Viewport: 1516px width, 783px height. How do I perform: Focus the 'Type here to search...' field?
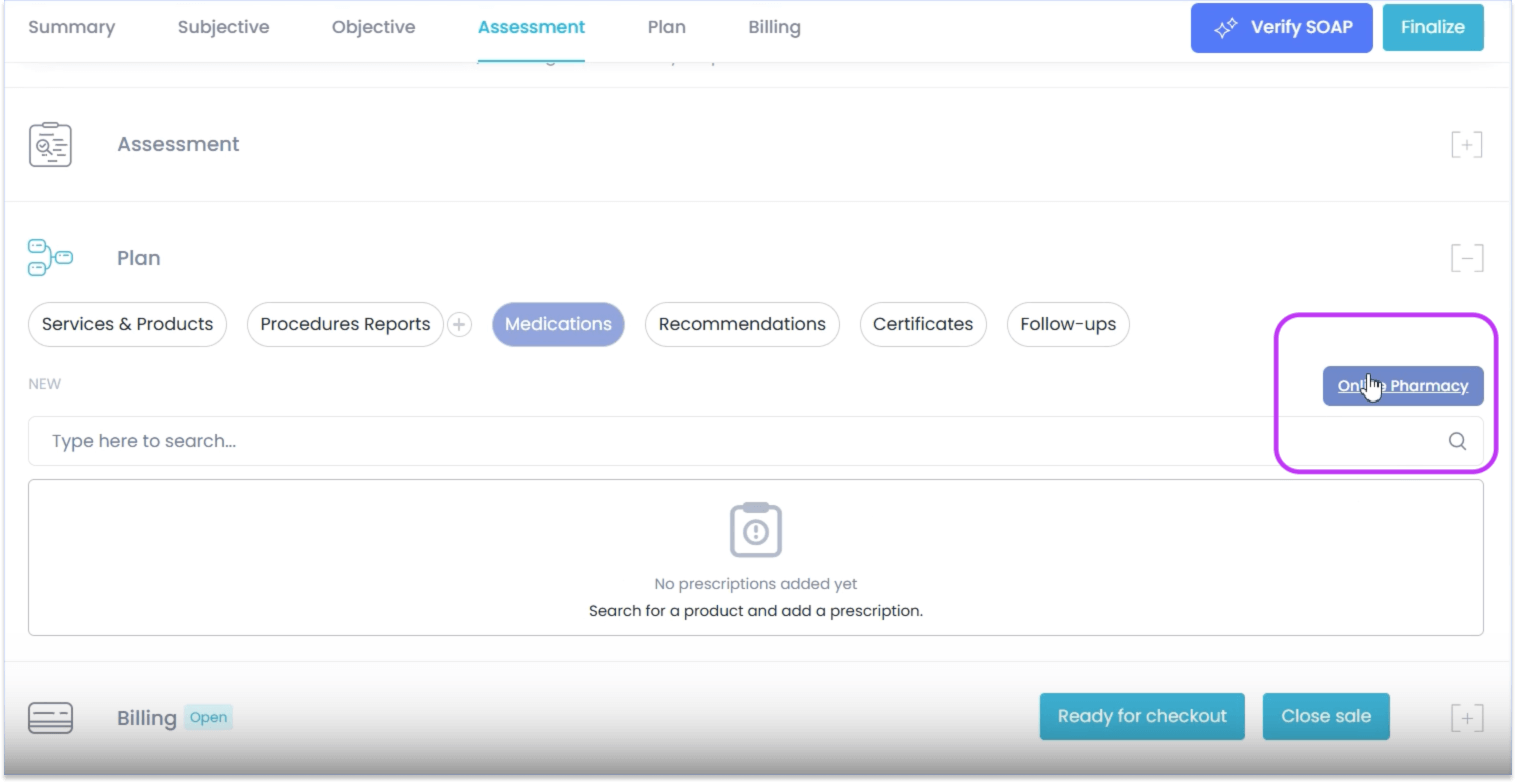tap(756, 441)
